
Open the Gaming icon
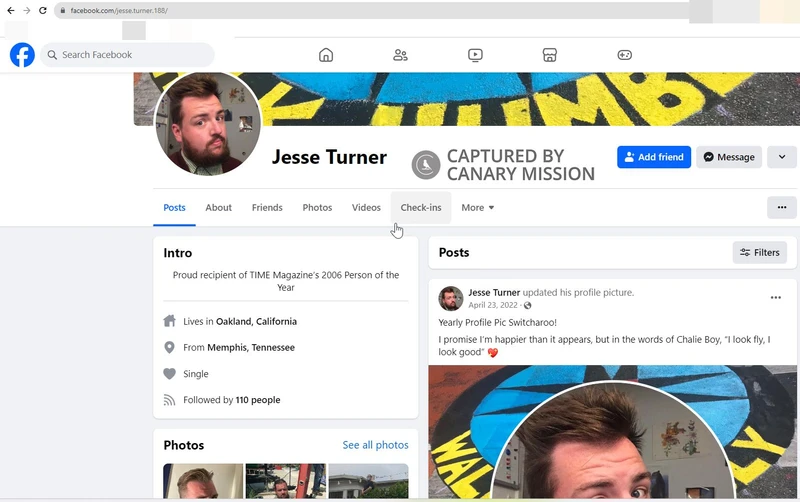click(x=624, y=55)
